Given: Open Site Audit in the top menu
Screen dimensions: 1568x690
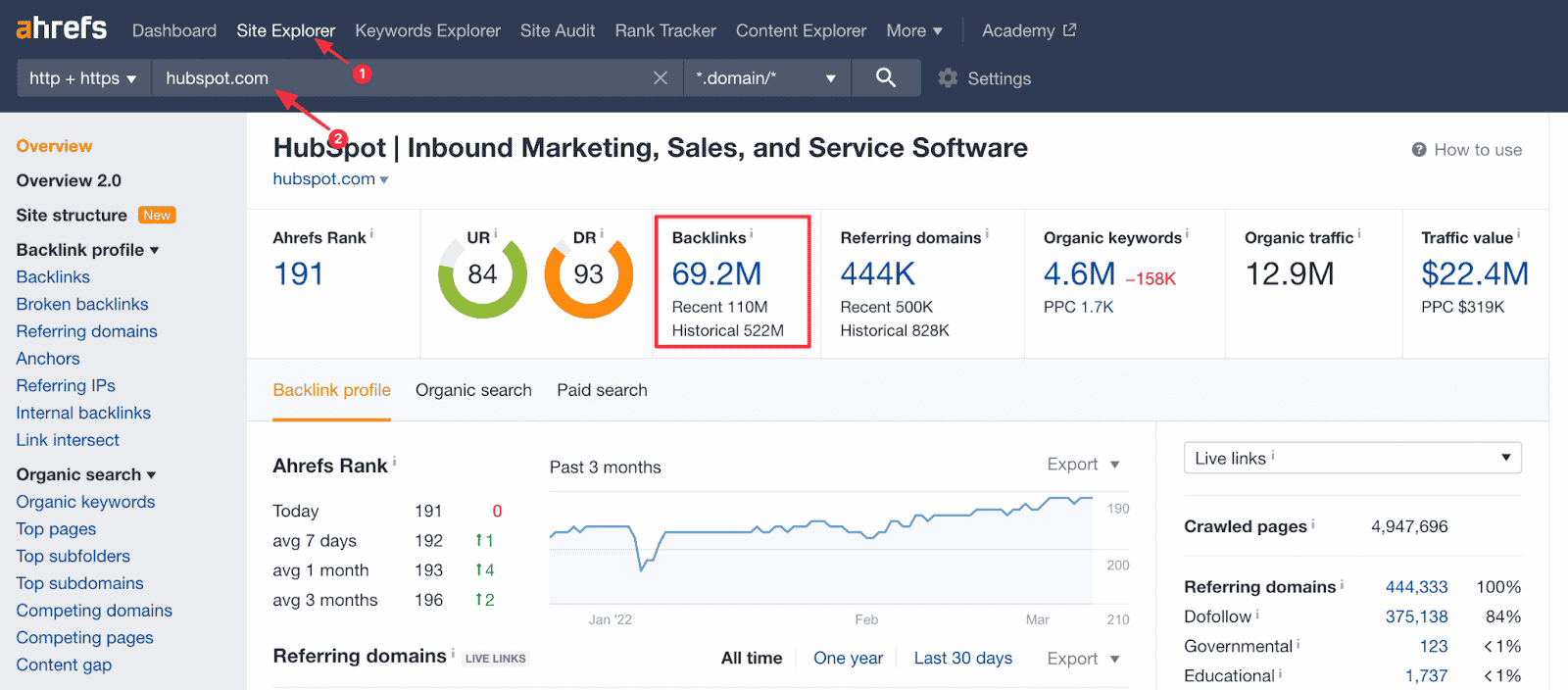Looking at the screenshot, I should tap(558, 30).
